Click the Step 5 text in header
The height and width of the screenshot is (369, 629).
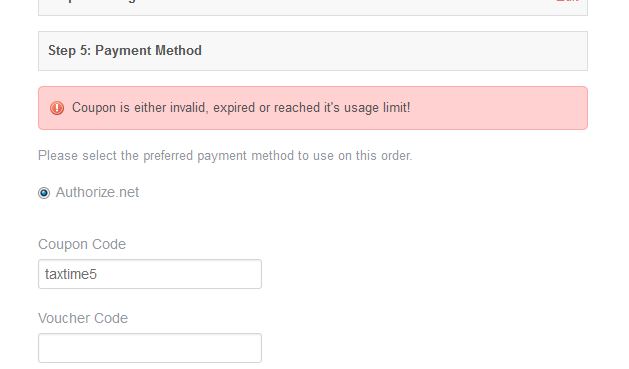pos(70,51)
